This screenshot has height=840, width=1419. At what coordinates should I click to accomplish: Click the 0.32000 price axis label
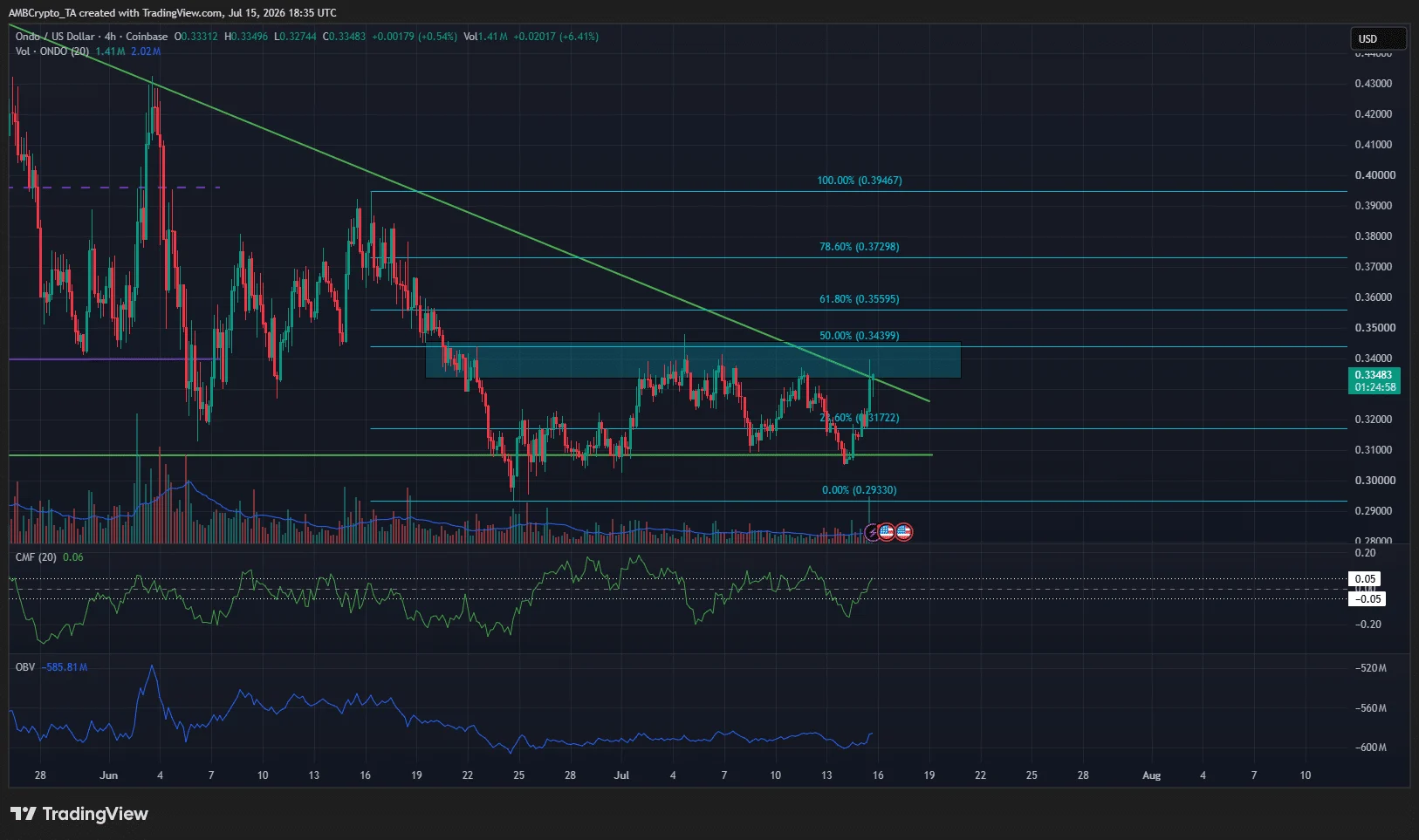pos(1374,420)
